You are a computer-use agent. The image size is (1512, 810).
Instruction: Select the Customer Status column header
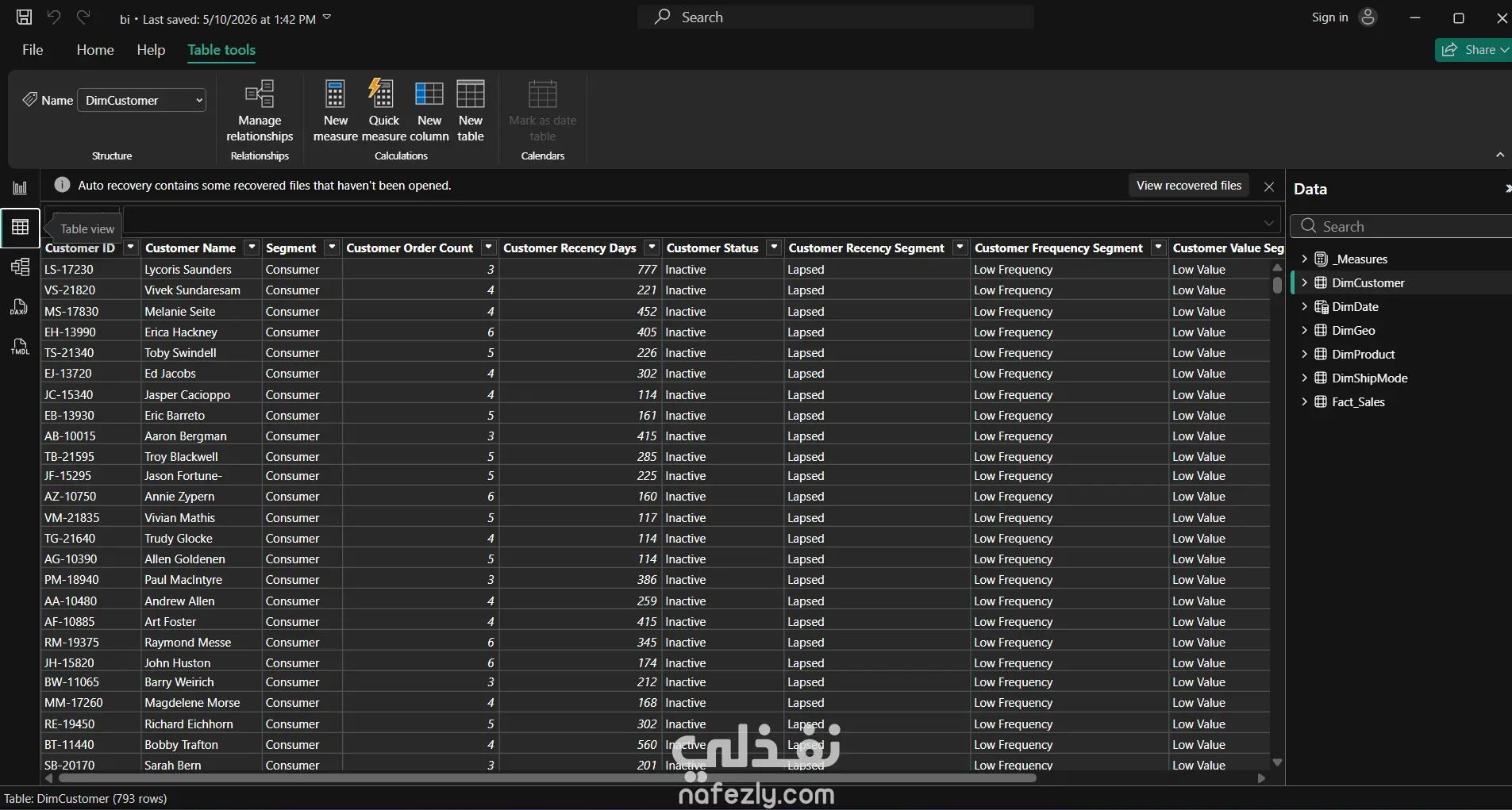713,248
